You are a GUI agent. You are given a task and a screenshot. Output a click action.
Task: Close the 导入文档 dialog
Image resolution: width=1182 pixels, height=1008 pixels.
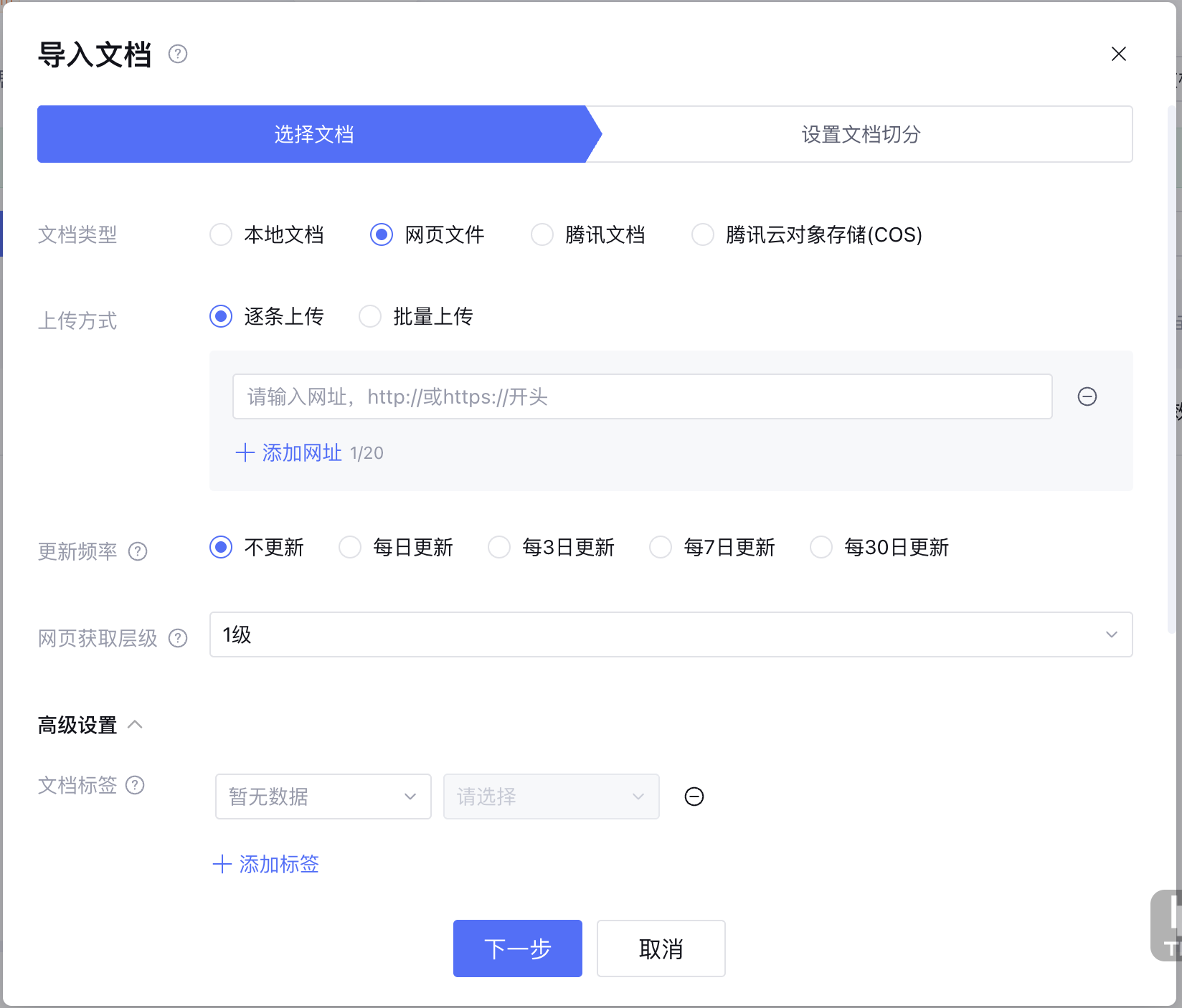click(1118, 54)
